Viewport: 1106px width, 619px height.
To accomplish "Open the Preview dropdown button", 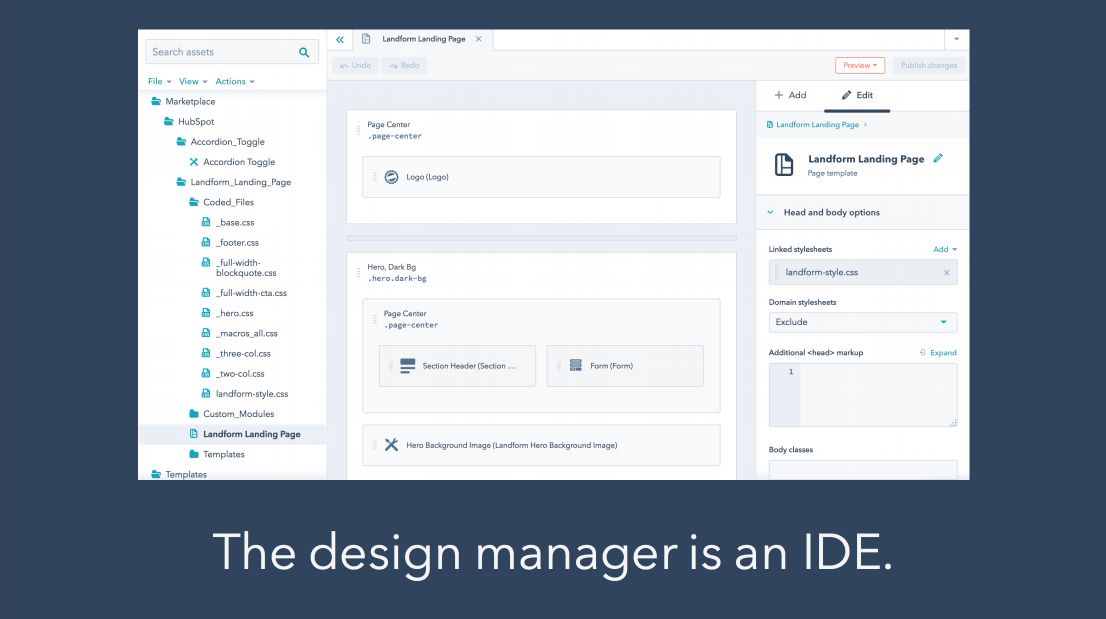I will pos(859,66).
